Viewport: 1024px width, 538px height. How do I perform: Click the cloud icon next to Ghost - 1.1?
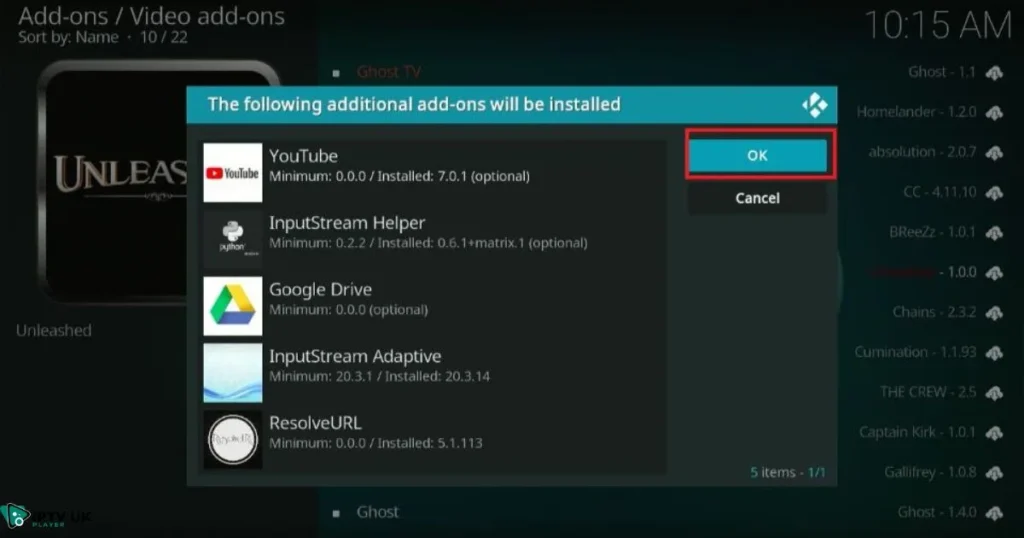(994, 72)
